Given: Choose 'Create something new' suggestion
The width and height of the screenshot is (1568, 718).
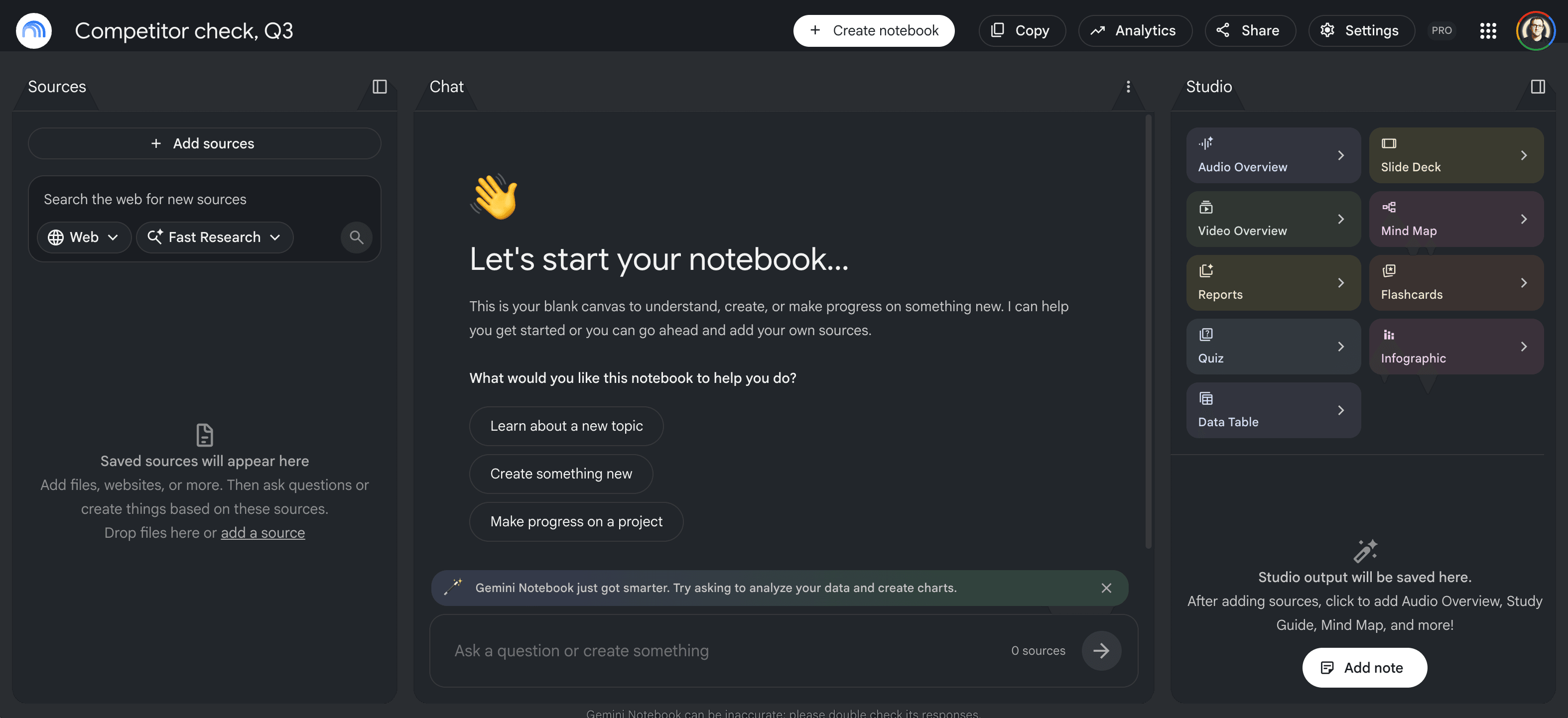Looking at the screenshot, I should click(561, 474).
